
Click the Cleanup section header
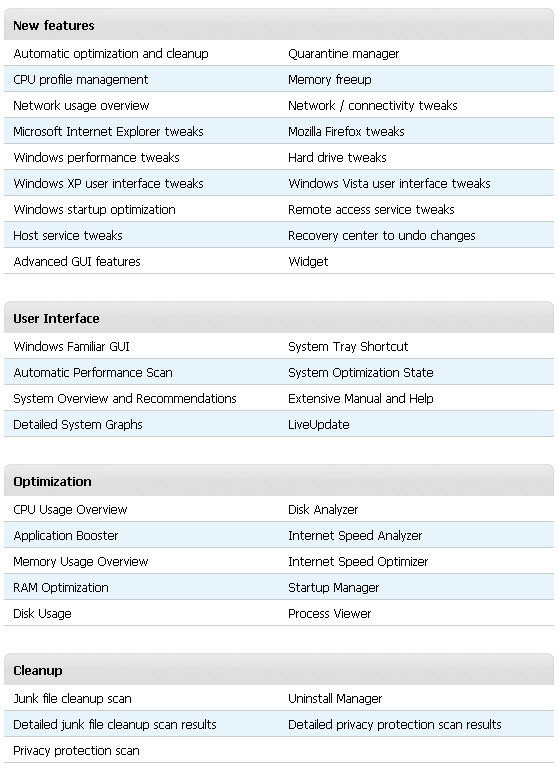tap(38, 671)
